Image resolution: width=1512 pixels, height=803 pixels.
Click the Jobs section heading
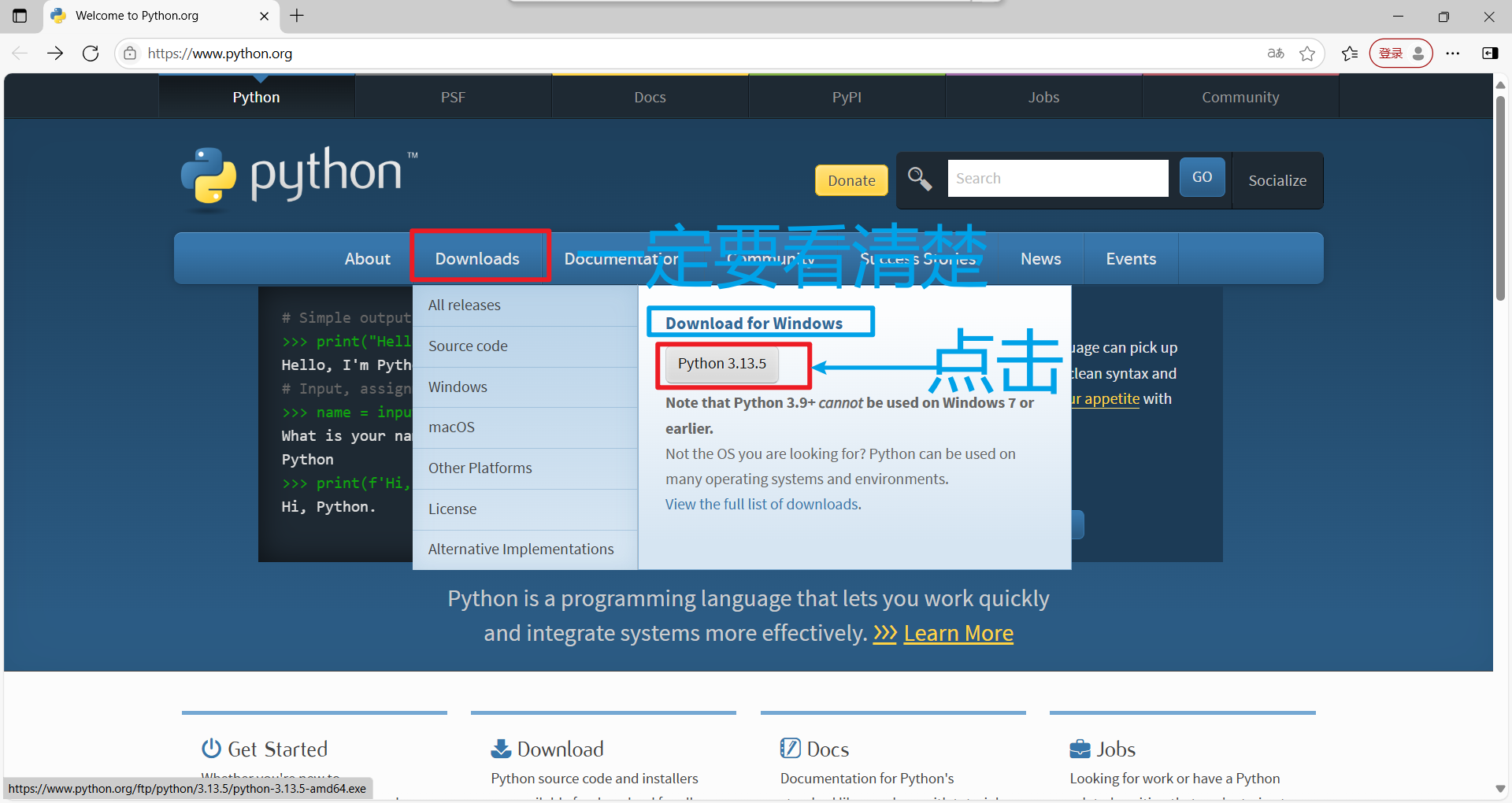(x=1116, y=749)
